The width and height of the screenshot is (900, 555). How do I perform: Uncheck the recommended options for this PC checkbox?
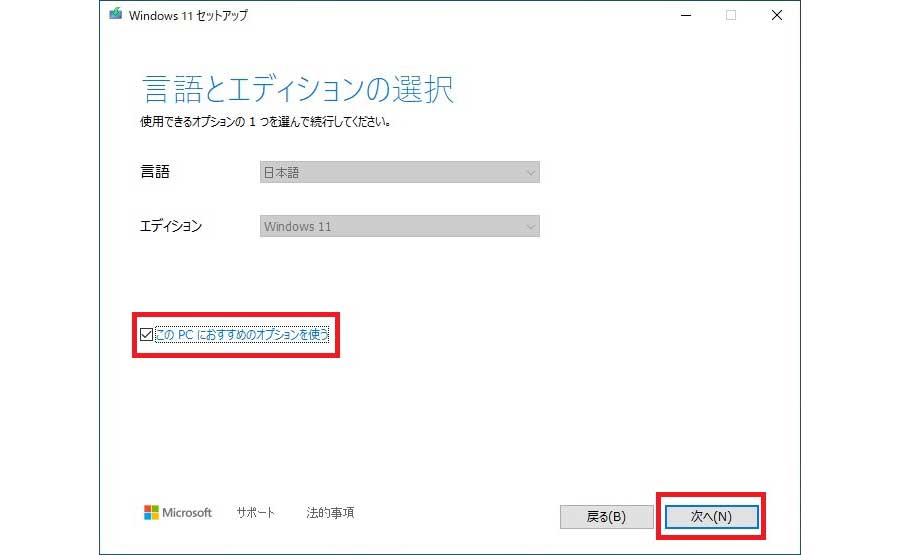[147, 334]
